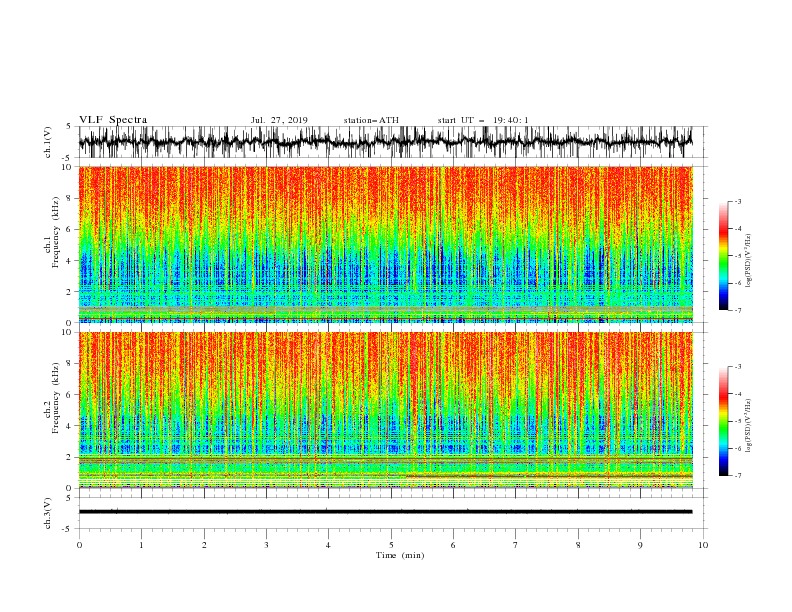Screen dimensions: 792x612
Task: Click the "Time (min)" axis label
Action: click(400, 555)
